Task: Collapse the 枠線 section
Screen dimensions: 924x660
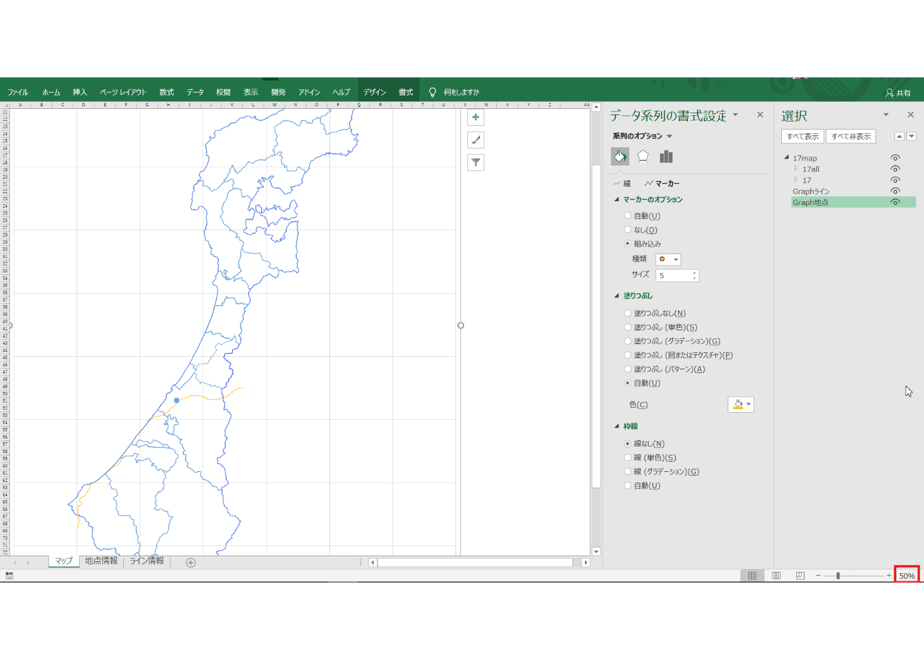Action: (x=617, y=426)
